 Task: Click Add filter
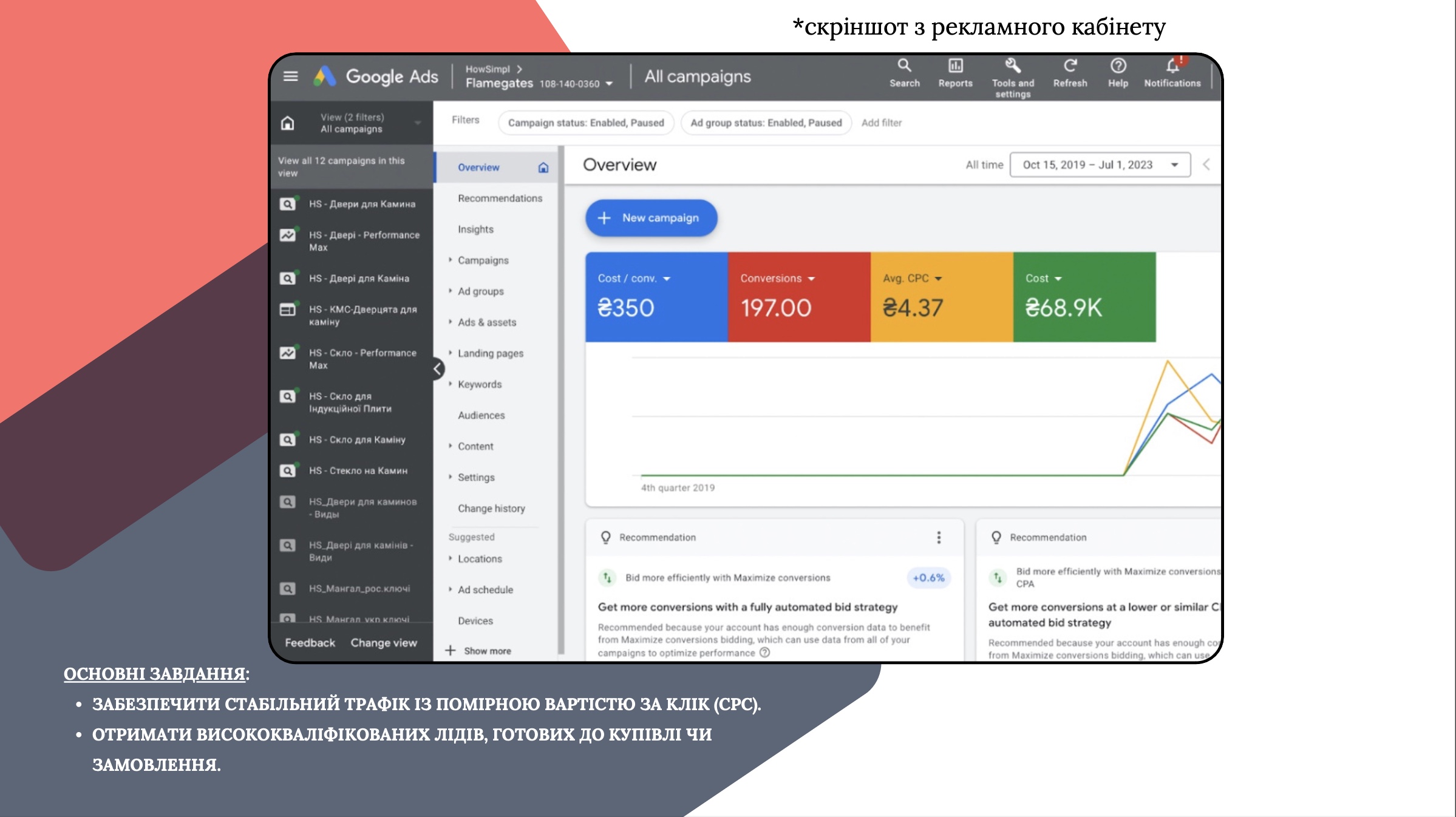(881, 123)
